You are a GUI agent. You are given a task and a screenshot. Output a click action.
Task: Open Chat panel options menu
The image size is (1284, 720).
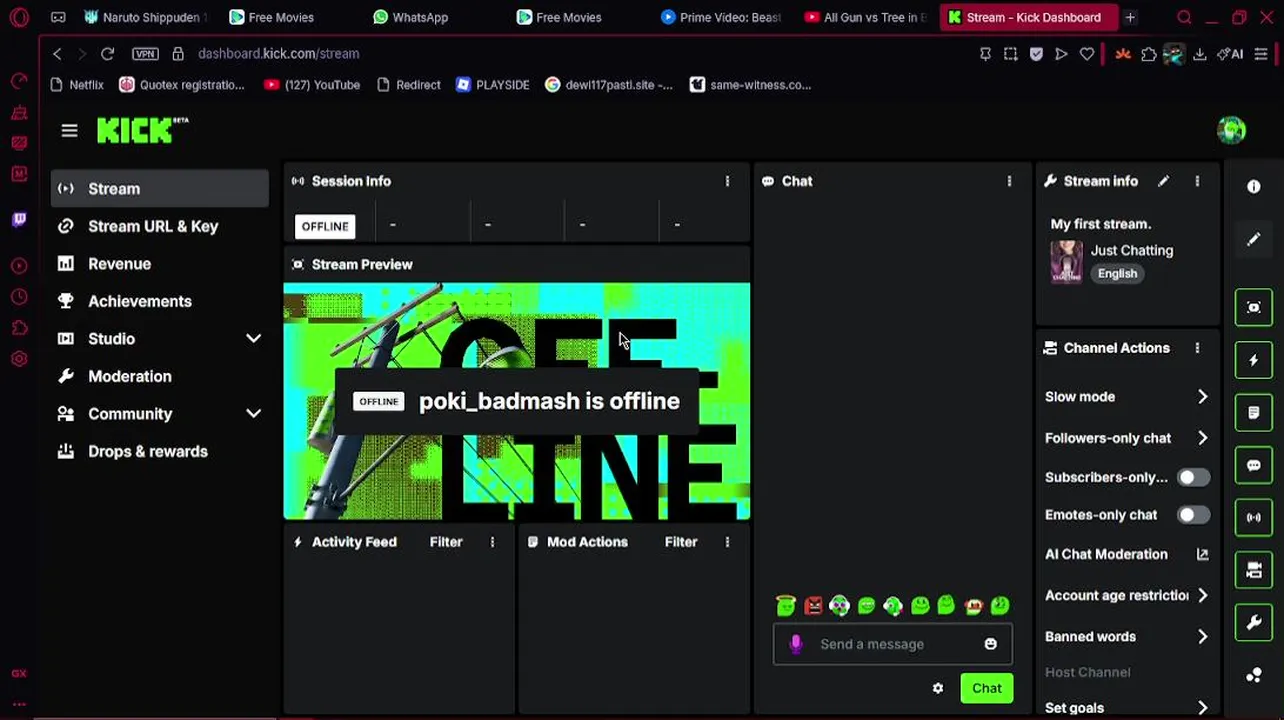point(1009,181)
